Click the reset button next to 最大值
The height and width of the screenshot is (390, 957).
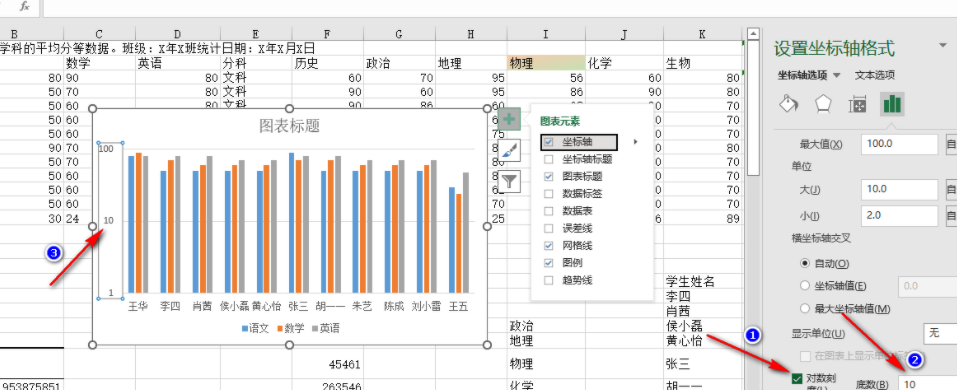click(951, 144)
